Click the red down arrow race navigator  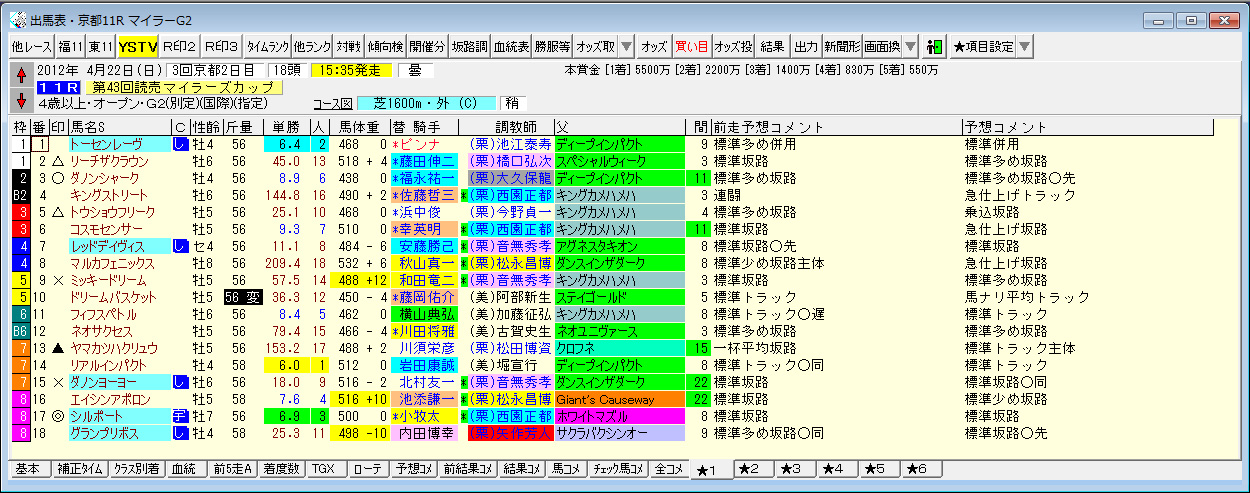pyautogui.click(x=22, y=99)
